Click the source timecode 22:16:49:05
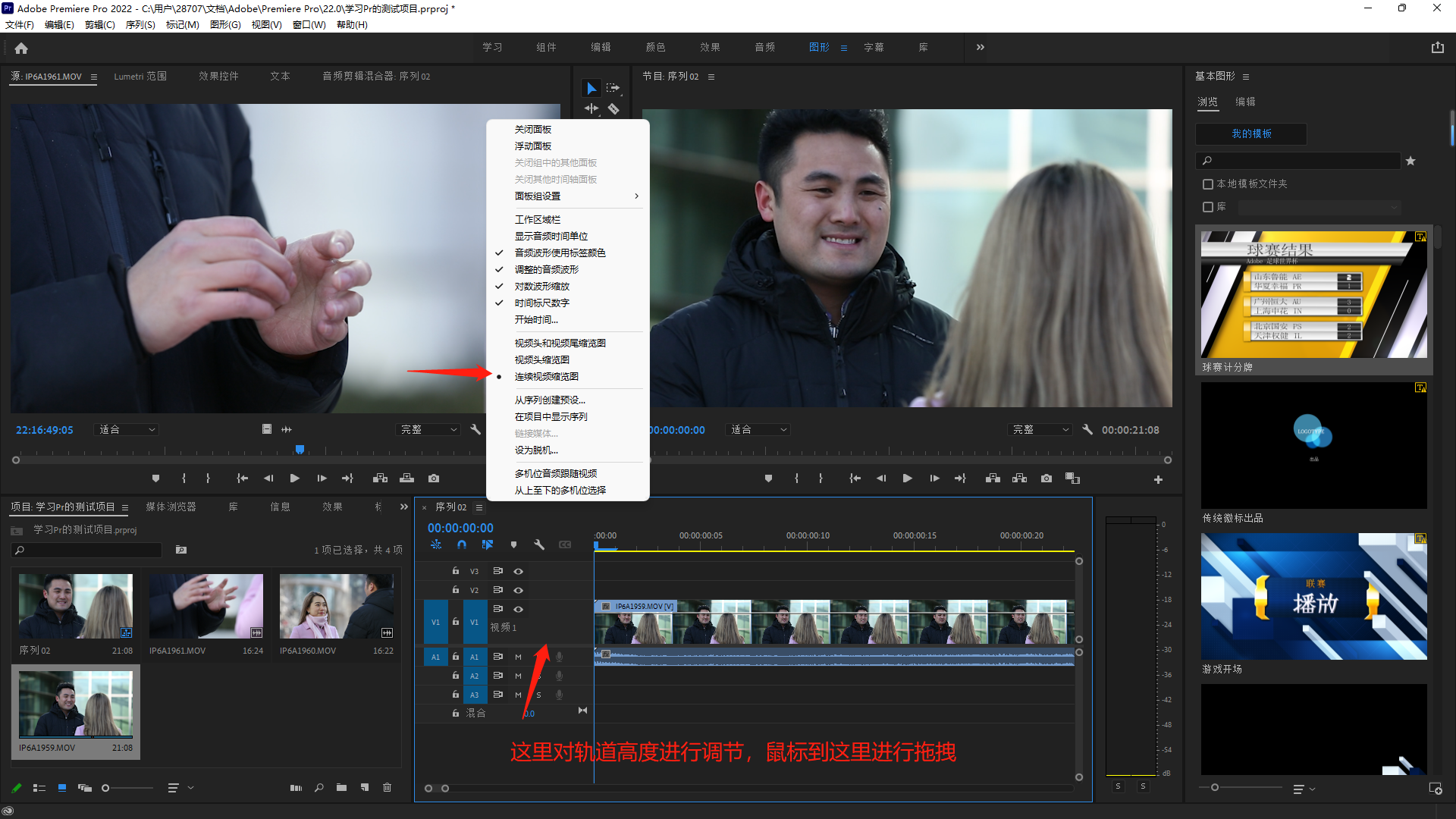 tap(45, 430)
